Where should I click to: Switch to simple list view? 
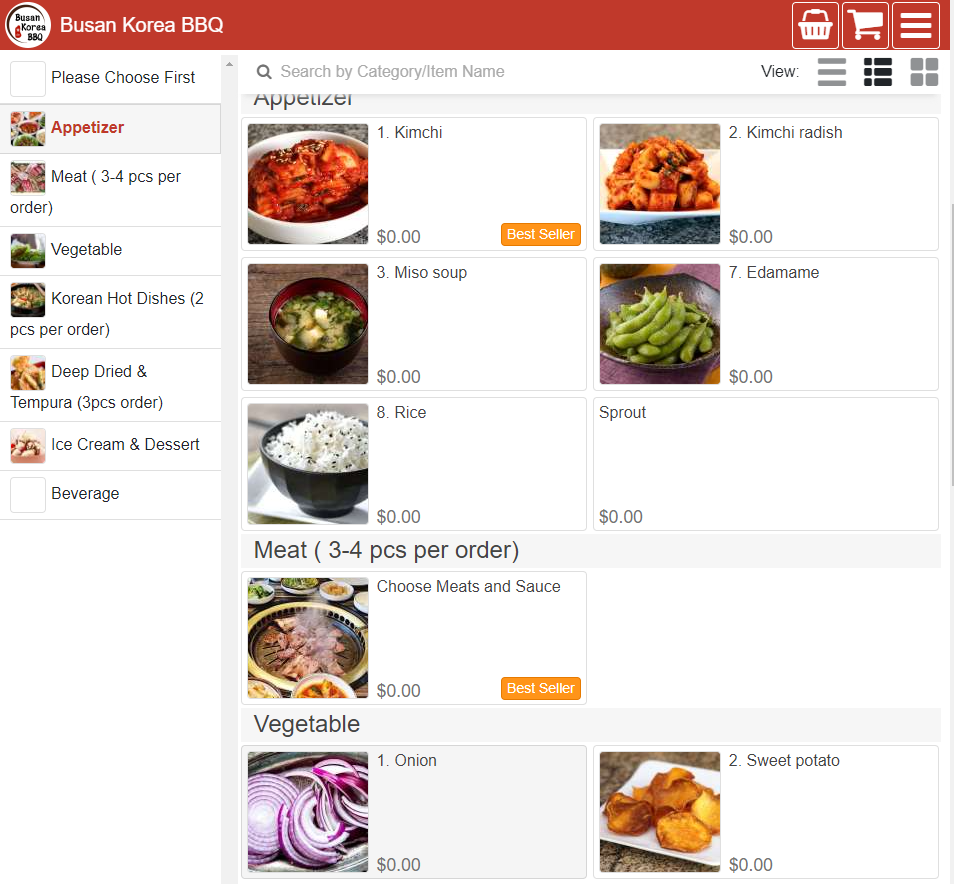pyautogui.click(x=831, y=72)
